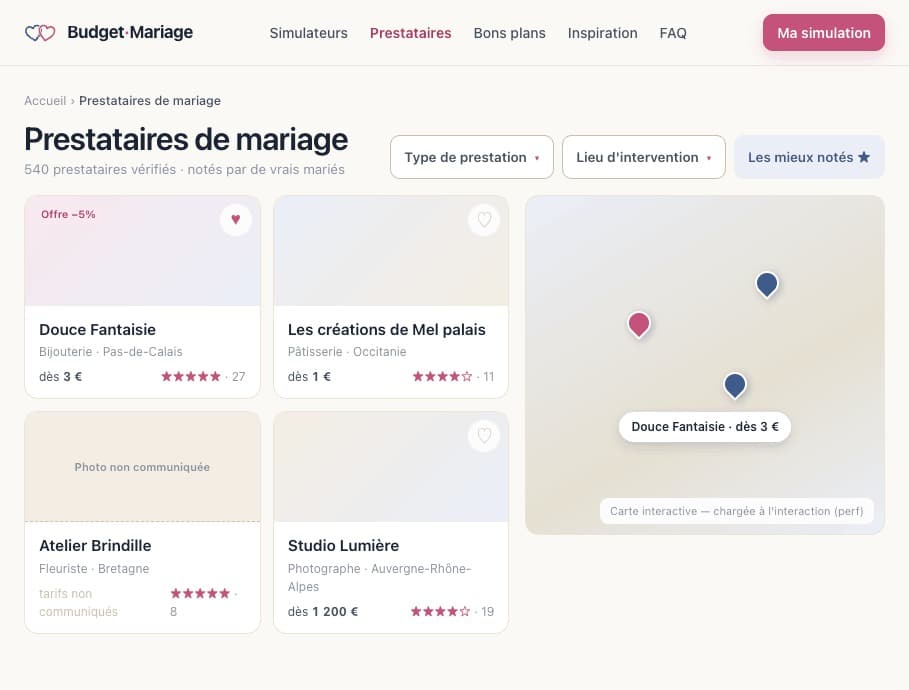Open FAQ nav item
Image resolution: width=909 pixels, height=690 pixels.
tap(673, 33)
